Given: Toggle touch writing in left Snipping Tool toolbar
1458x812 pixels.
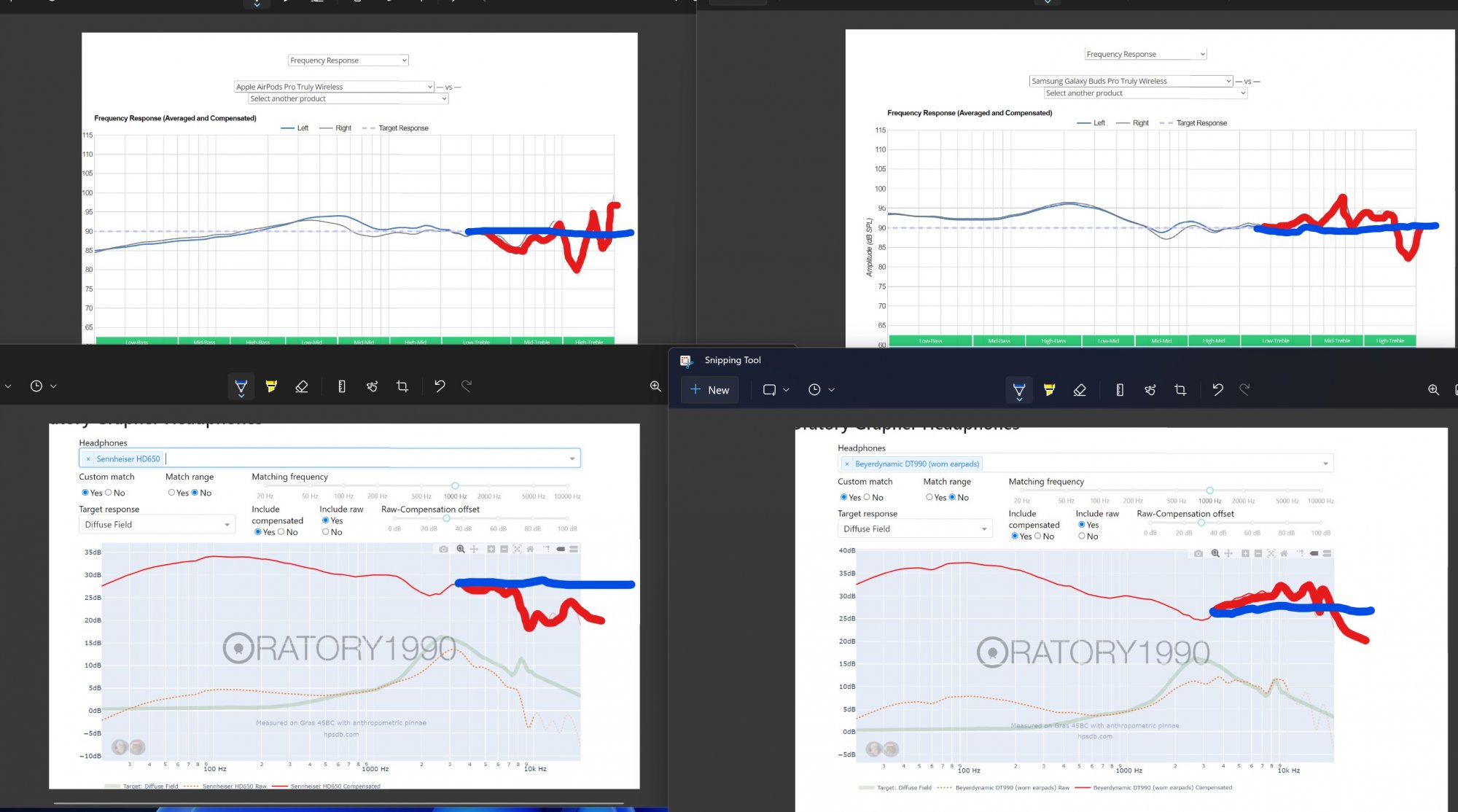Looking at the screenshot, I should coord(372,386).
